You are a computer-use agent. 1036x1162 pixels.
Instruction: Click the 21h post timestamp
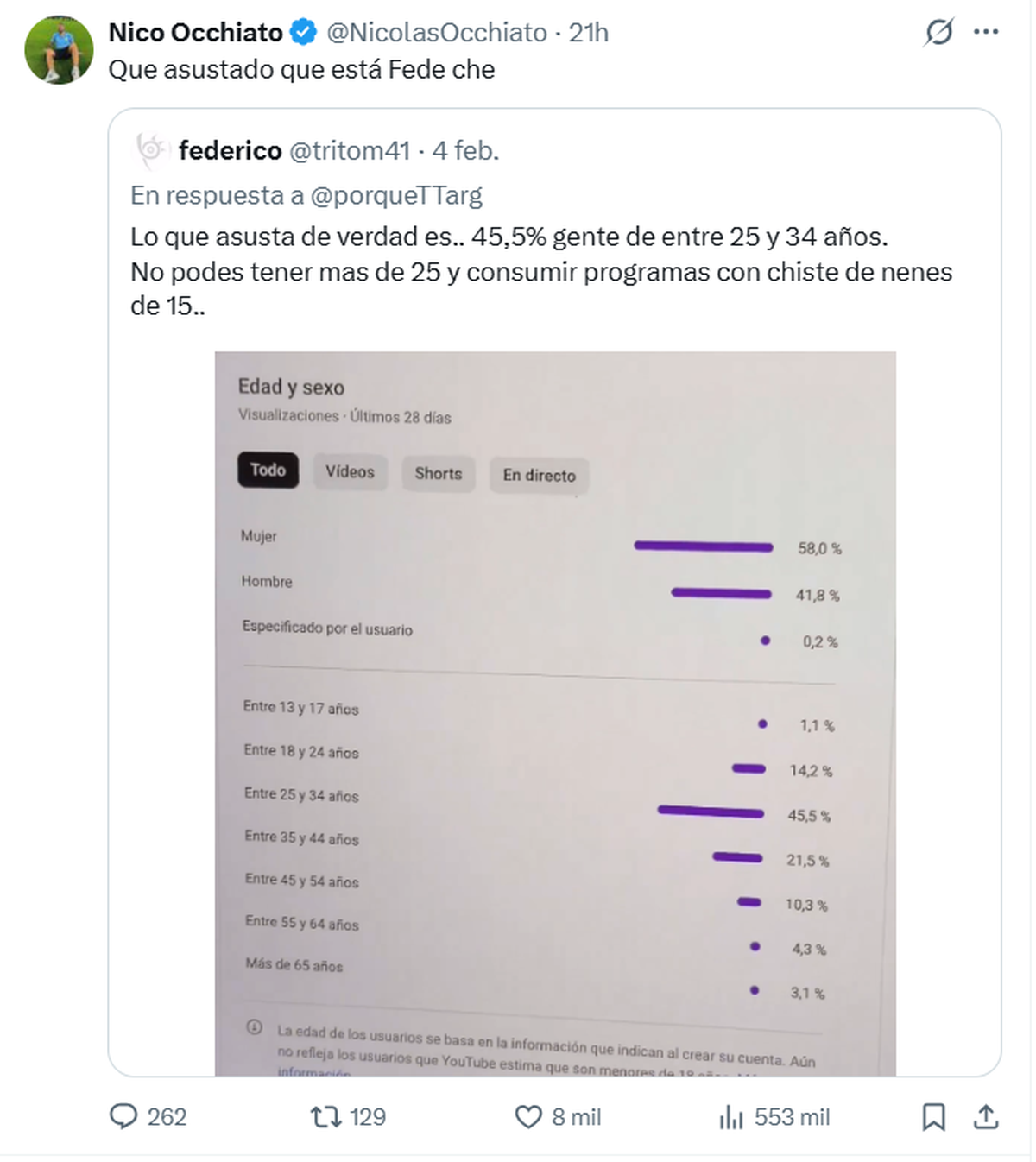point(589,33)
